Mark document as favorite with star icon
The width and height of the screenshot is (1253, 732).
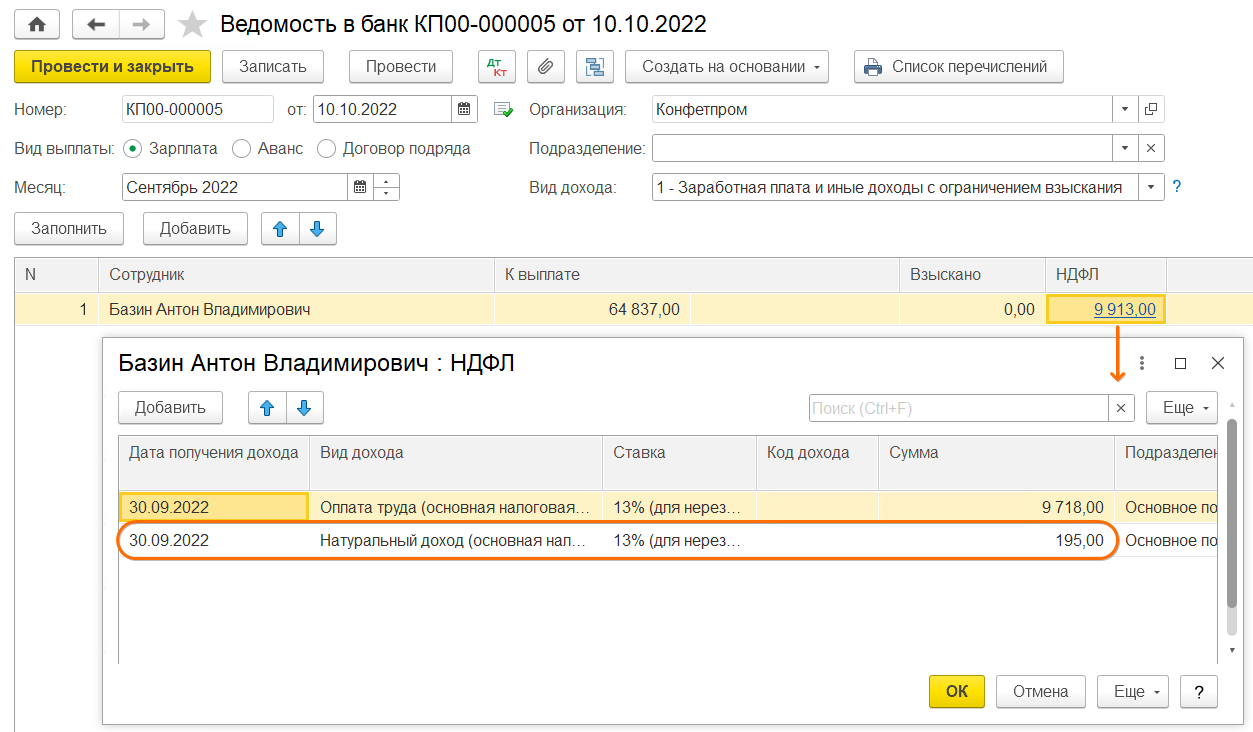[x=192, y=24]
